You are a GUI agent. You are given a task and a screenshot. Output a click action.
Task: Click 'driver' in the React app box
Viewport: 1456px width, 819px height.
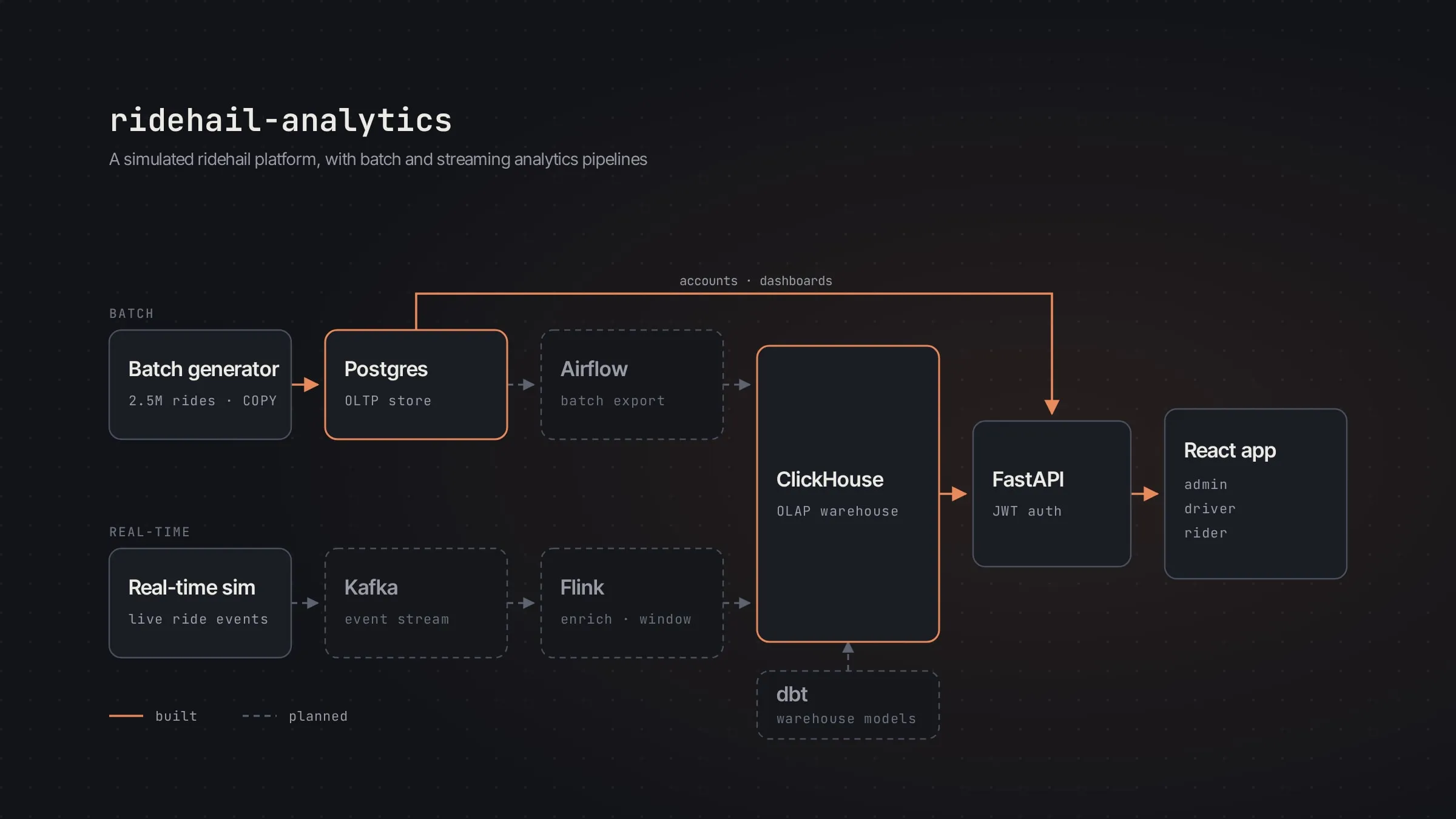tap(1210, 508)
